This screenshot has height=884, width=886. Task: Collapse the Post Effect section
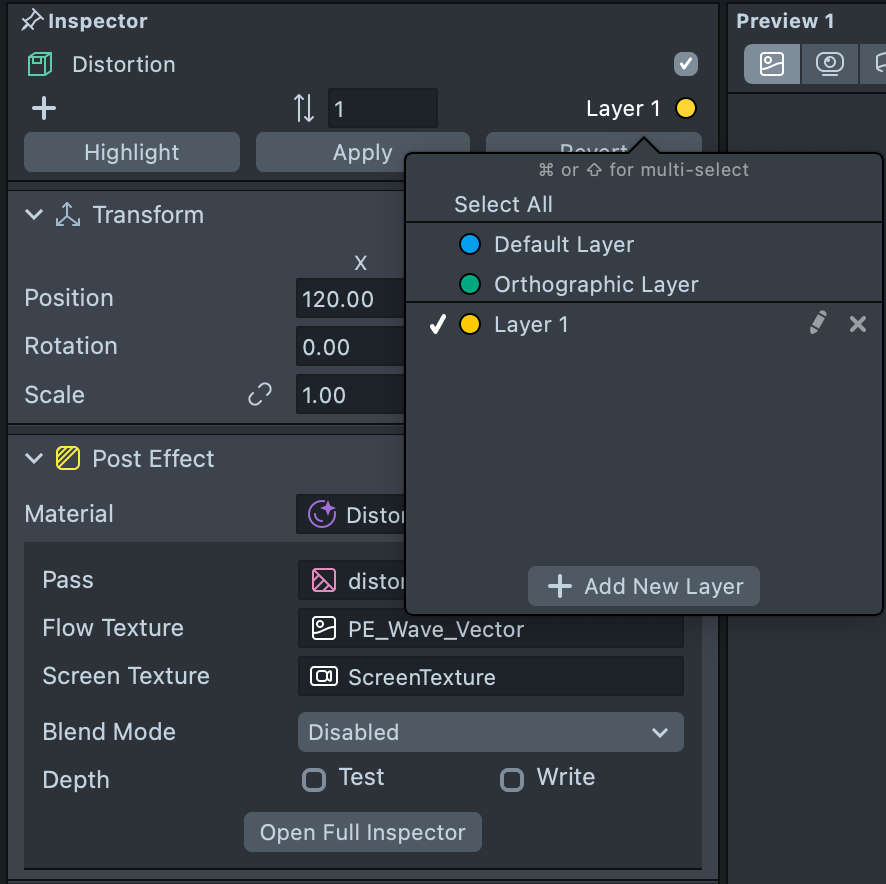click(34, 459)
